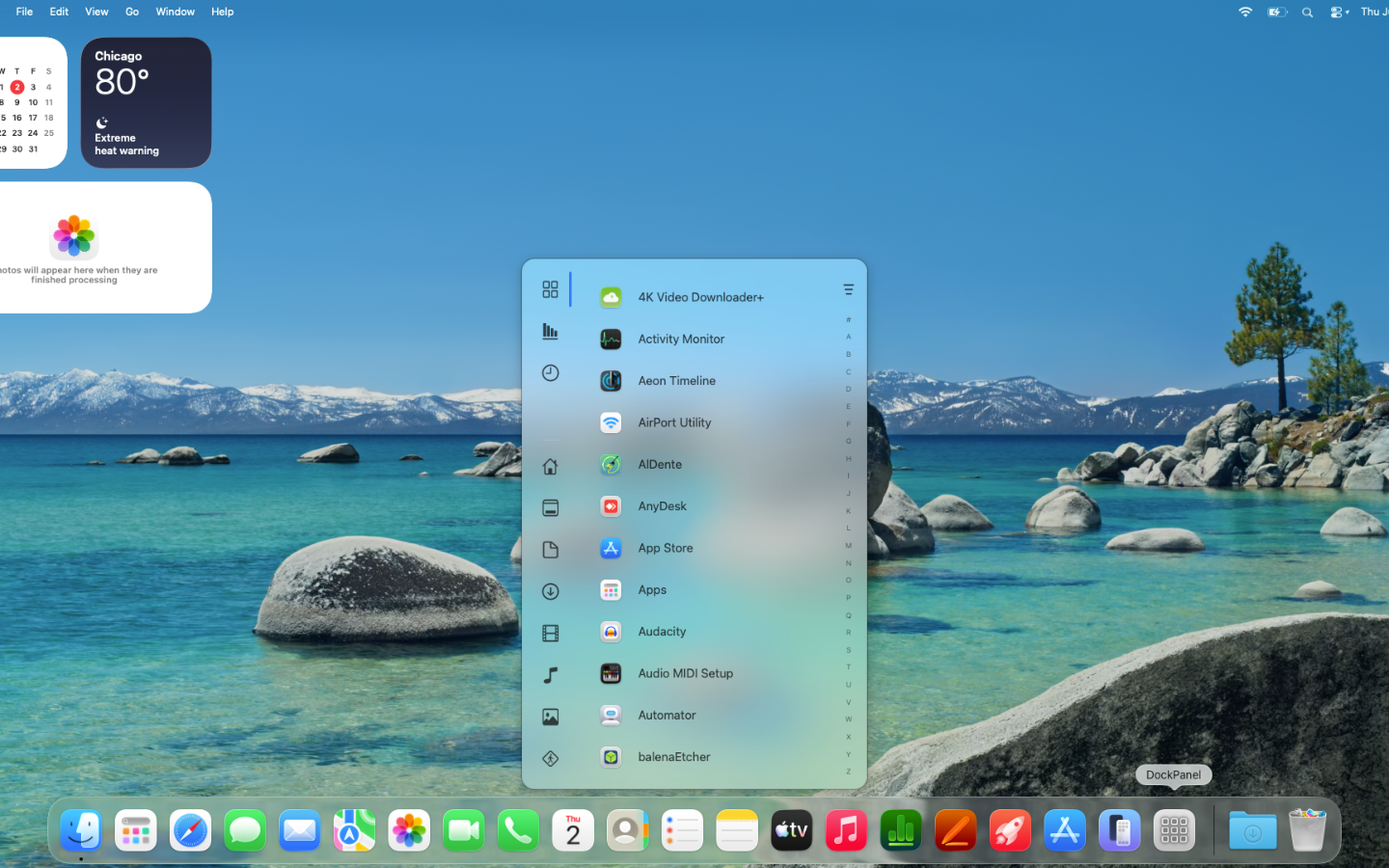Image resolution: width=1389 pixels, height=868 pixels.
Task: Select the grid all-apps sidebar icon
Action: point(550,289)
